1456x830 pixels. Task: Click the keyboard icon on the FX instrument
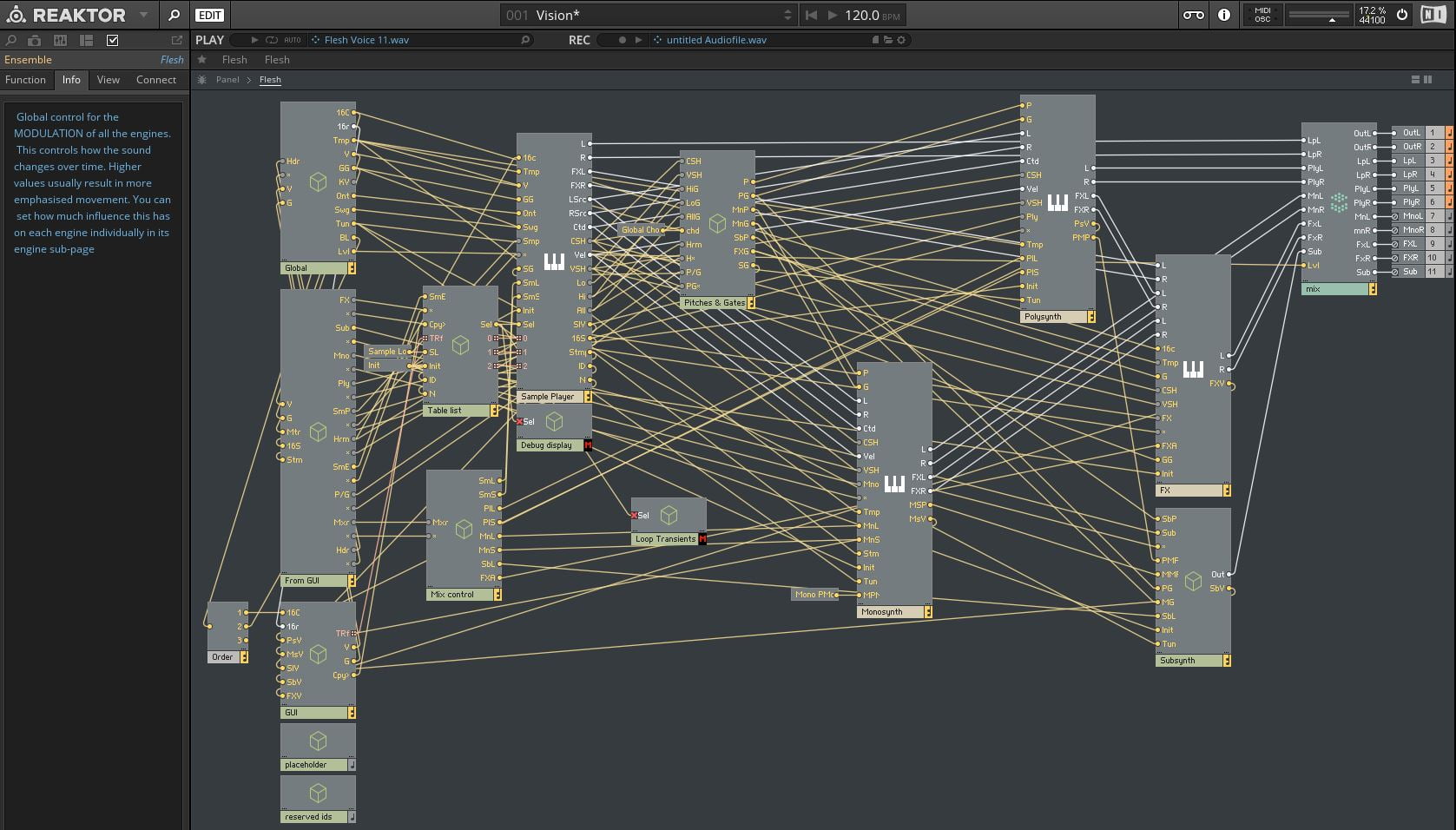coord(1193,369)
